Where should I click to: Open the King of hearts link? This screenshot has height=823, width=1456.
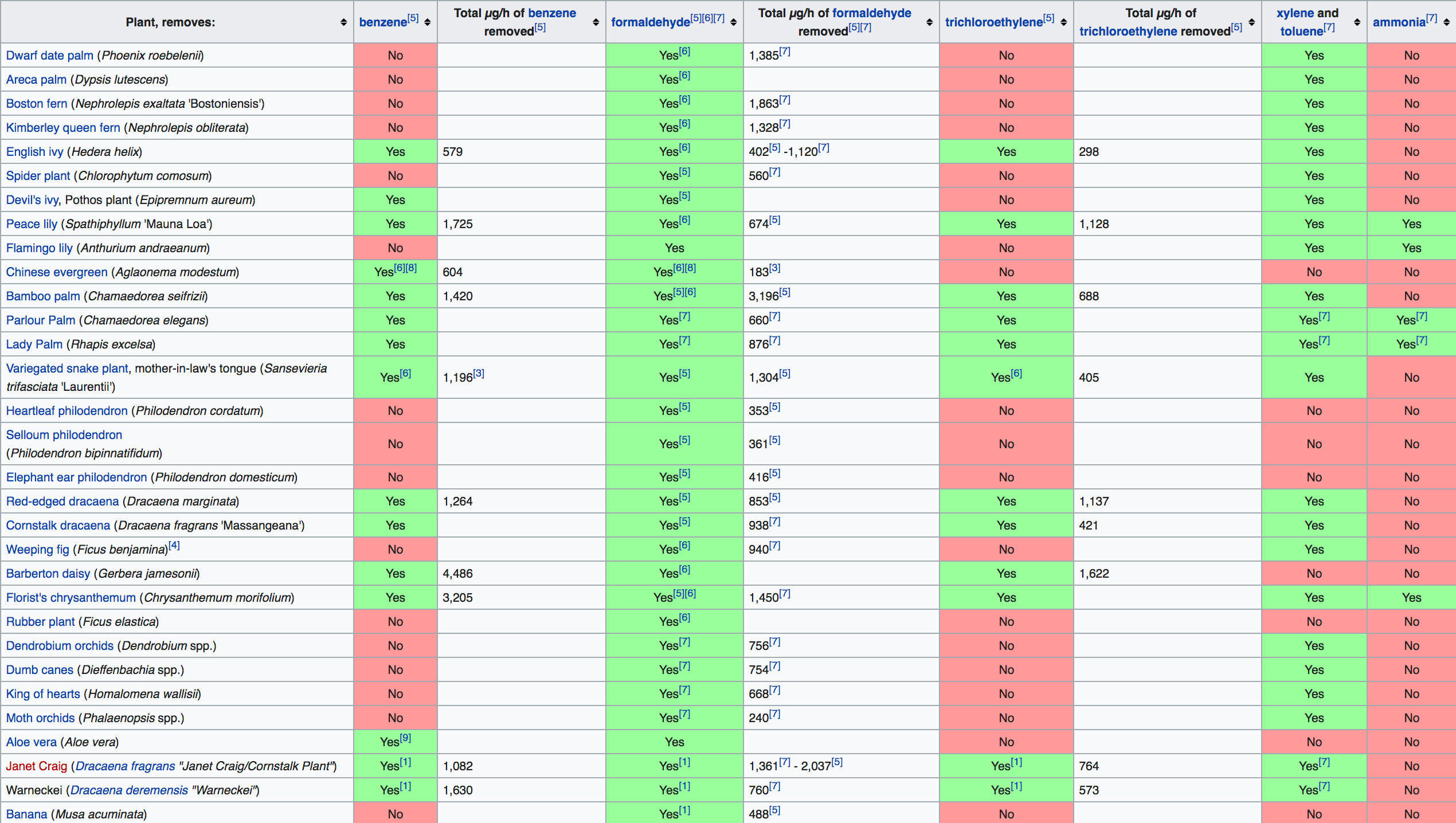[x=43, y=694]
